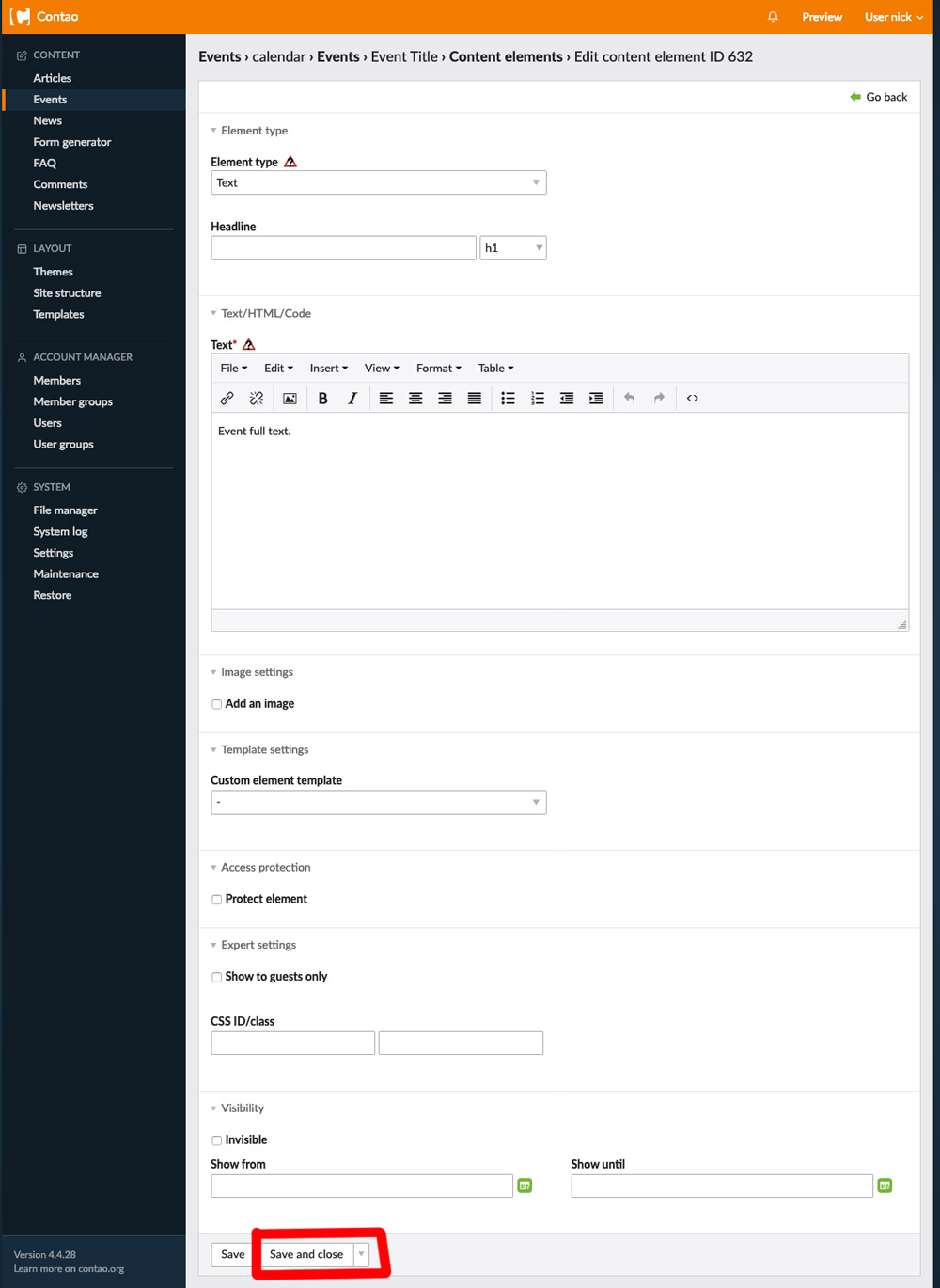Enable the Add an image checkbox
The height and width of the screenshot is (1288, 940).
[x=216, y=704]
